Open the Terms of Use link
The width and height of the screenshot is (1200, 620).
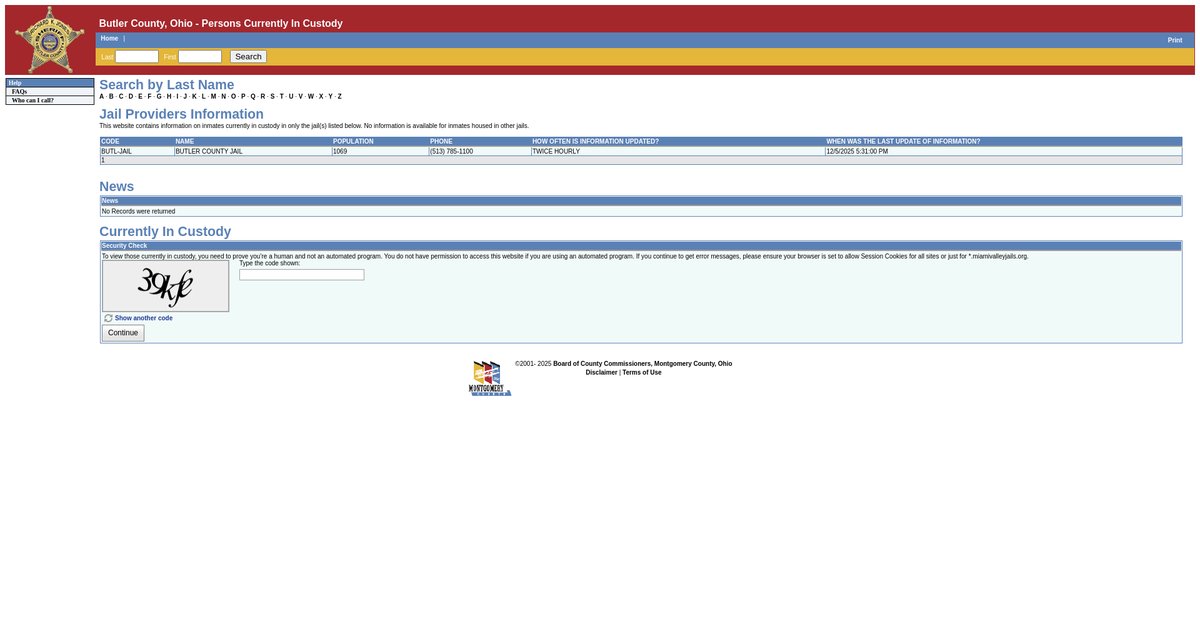point(642,373)
